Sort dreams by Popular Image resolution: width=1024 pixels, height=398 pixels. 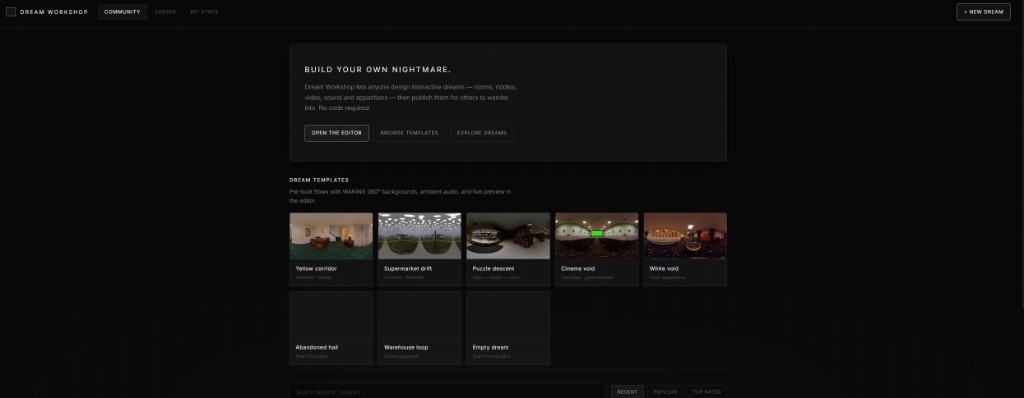tap(665, 391)
